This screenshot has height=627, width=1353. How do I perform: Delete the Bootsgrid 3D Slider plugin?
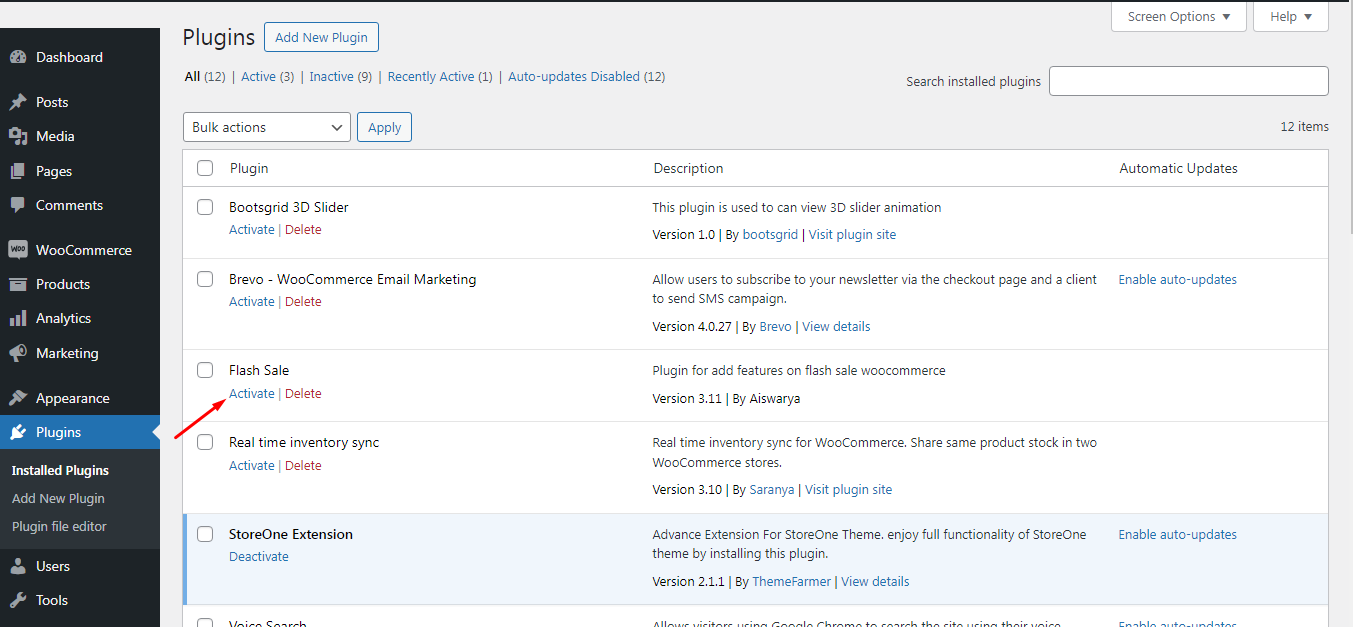click(303, 230)
